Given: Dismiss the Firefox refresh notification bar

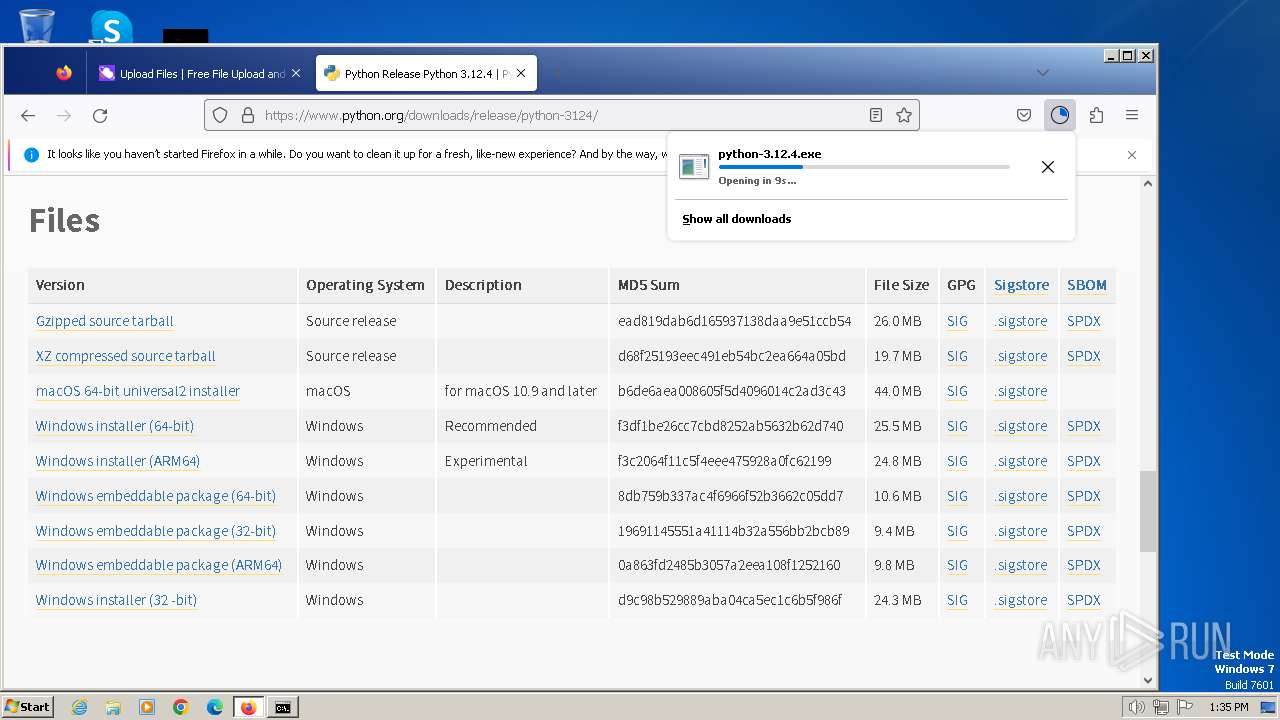Looking at the screenshot, I should (x=1132, y=155).
